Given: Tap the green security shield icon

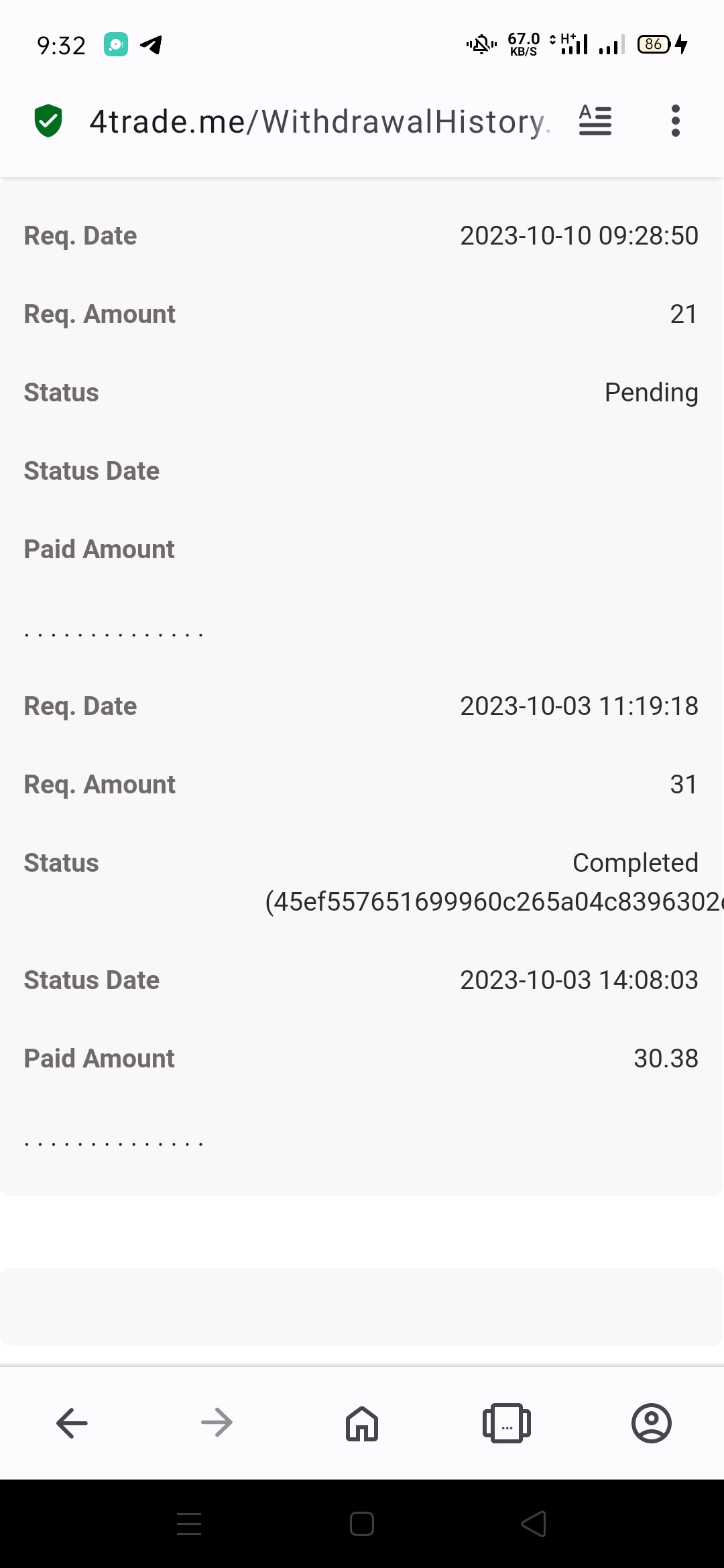Looking at the screenshot, I should (x=48, y=121).
